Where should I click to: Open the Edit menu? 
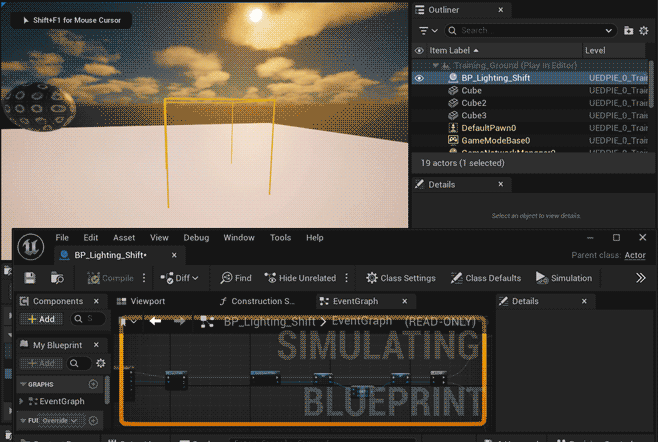tap(91, 238)
